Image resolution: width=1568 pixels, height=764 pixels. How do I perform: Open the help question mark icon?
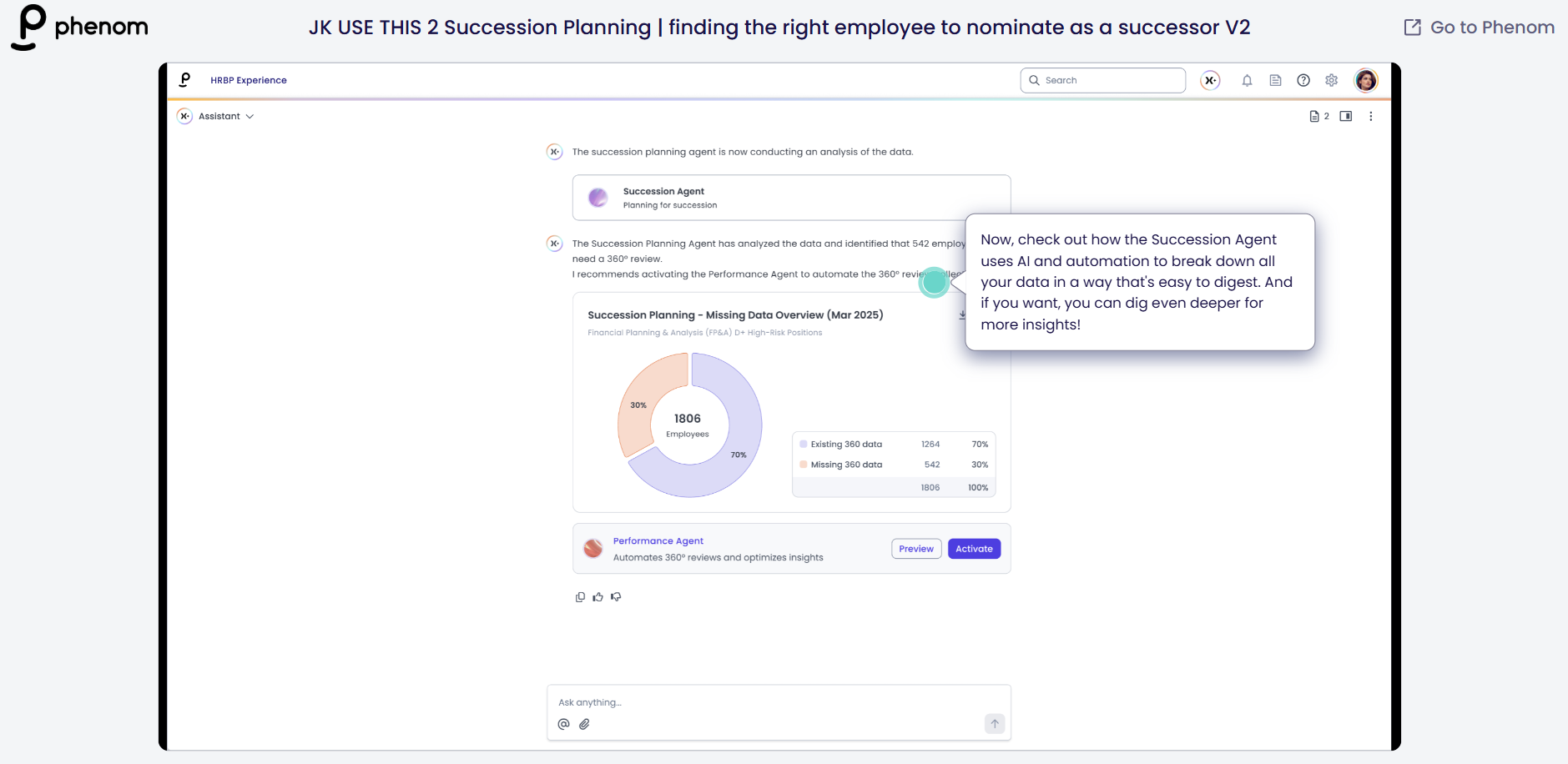coord(1303,81)
